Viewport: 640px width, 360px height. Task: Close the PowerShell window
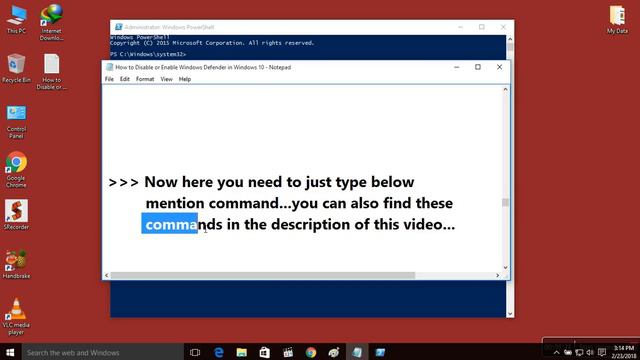[503, 27]
